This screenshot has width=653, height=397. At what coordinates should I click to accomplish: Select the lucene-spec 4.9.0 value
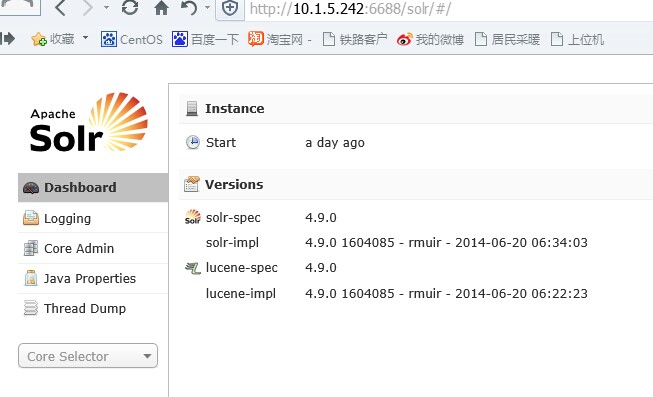pos(321,267)
